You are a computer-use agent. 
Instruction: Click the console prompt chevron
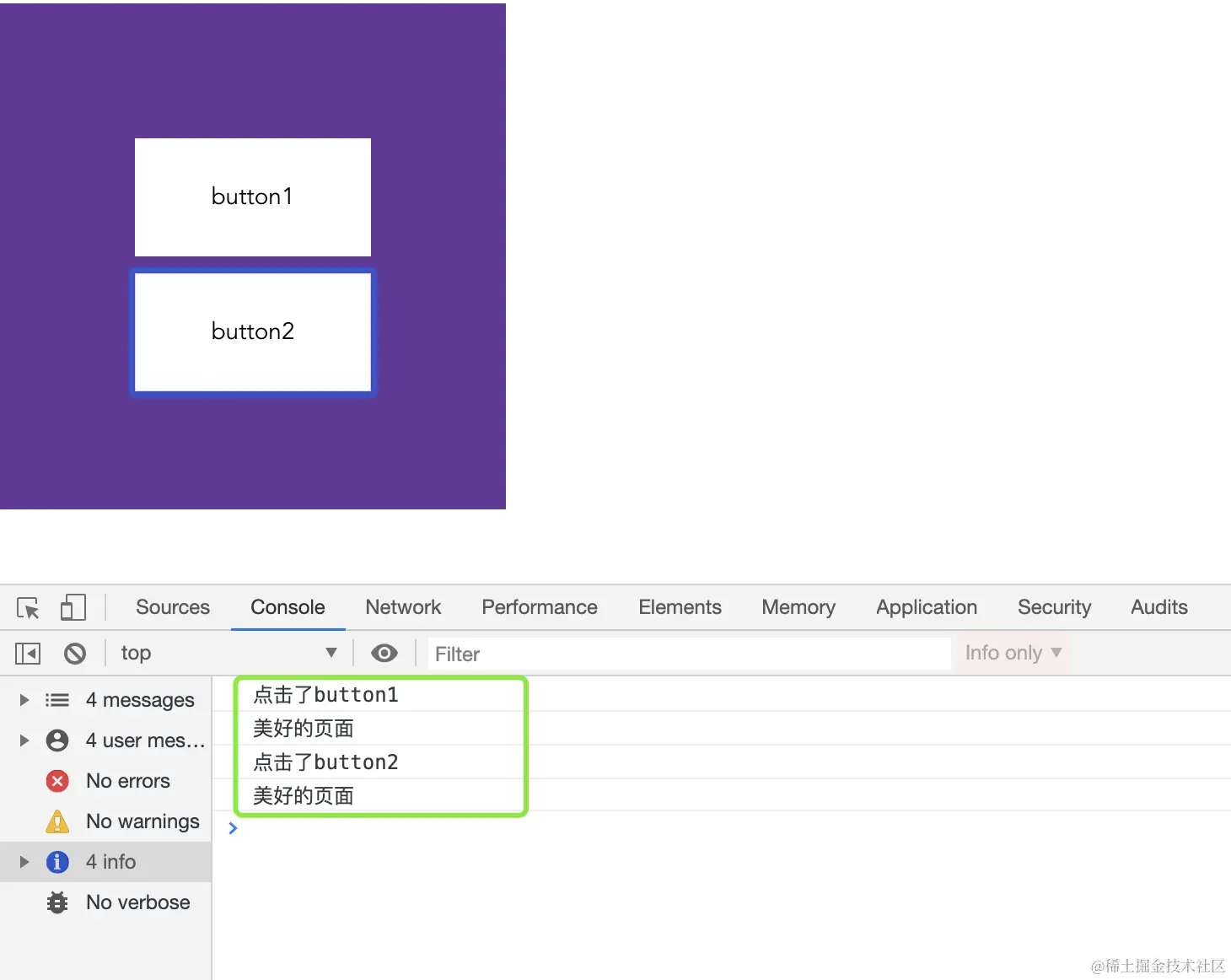click(x=233, y=828)
